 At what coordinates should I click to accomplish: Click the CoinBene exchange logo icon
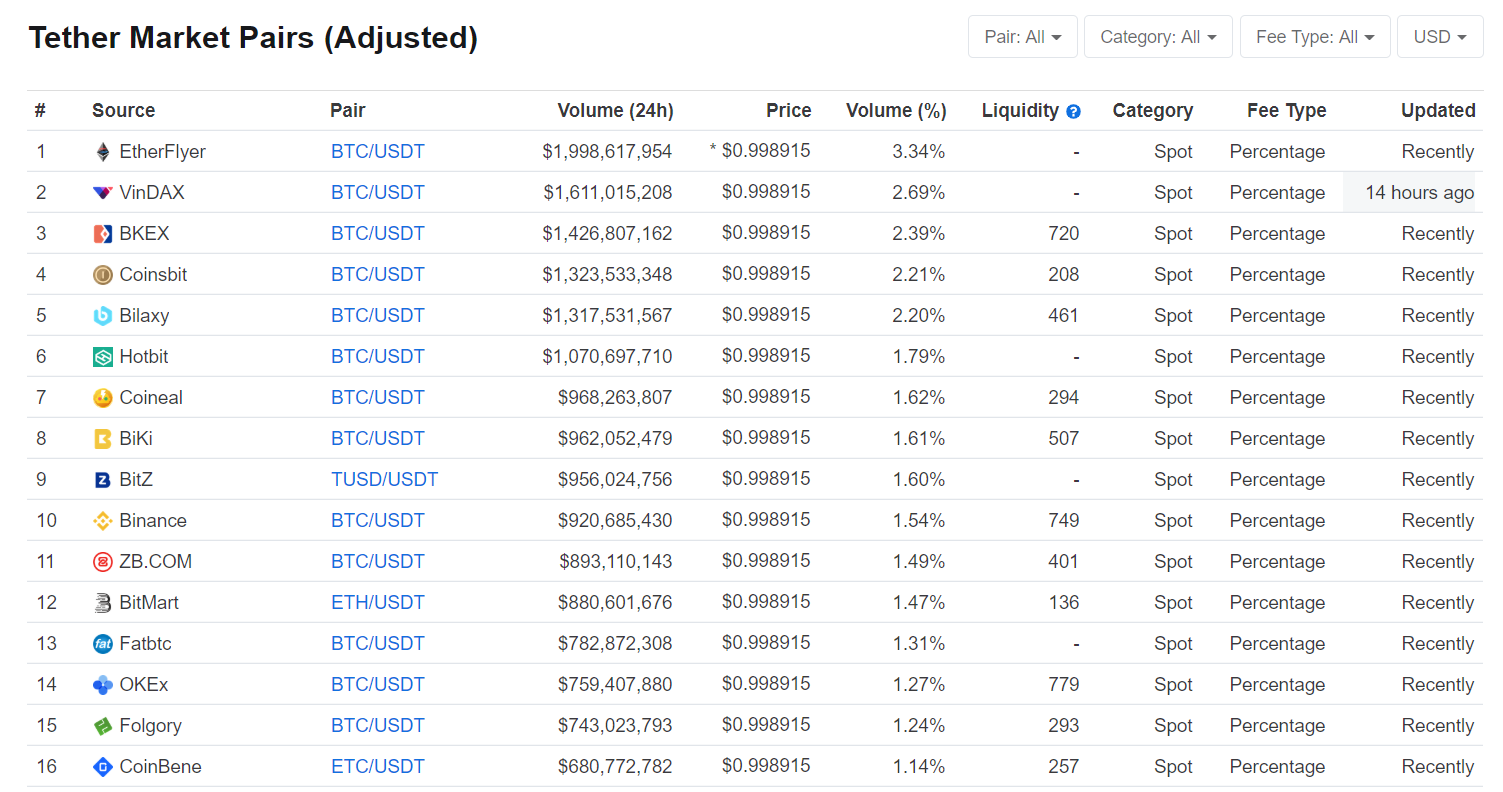click(102, 767)
